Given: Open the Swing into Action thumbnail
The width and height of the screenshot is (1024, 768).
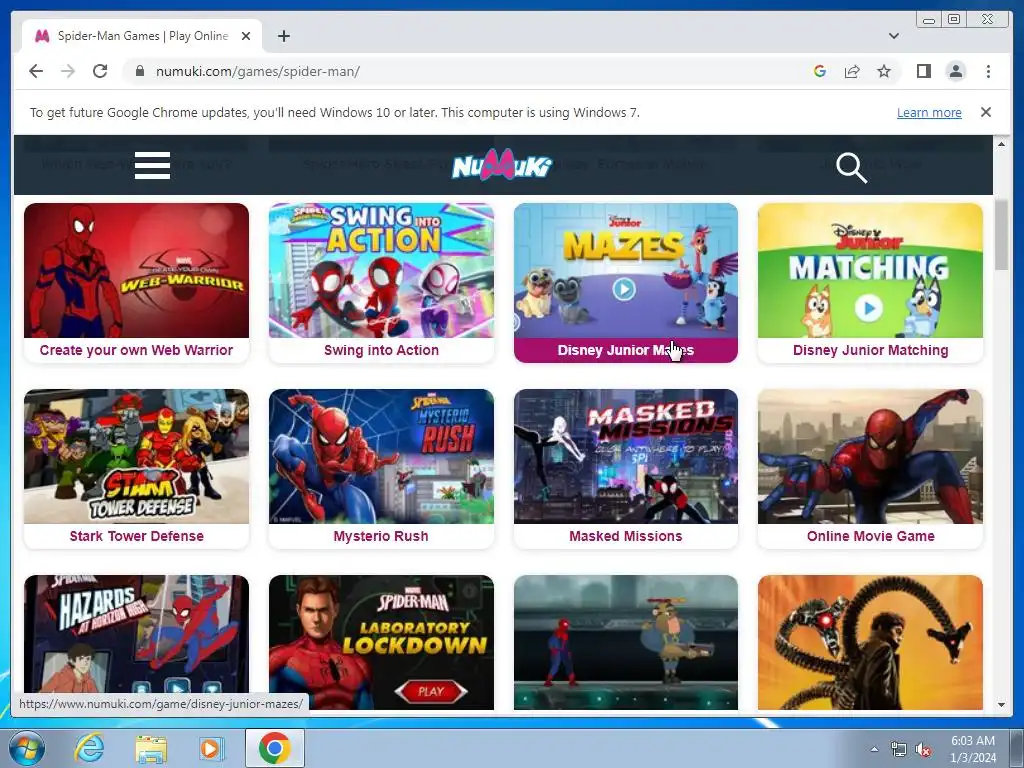Looking at the screenshot, I should pos(381,270).
